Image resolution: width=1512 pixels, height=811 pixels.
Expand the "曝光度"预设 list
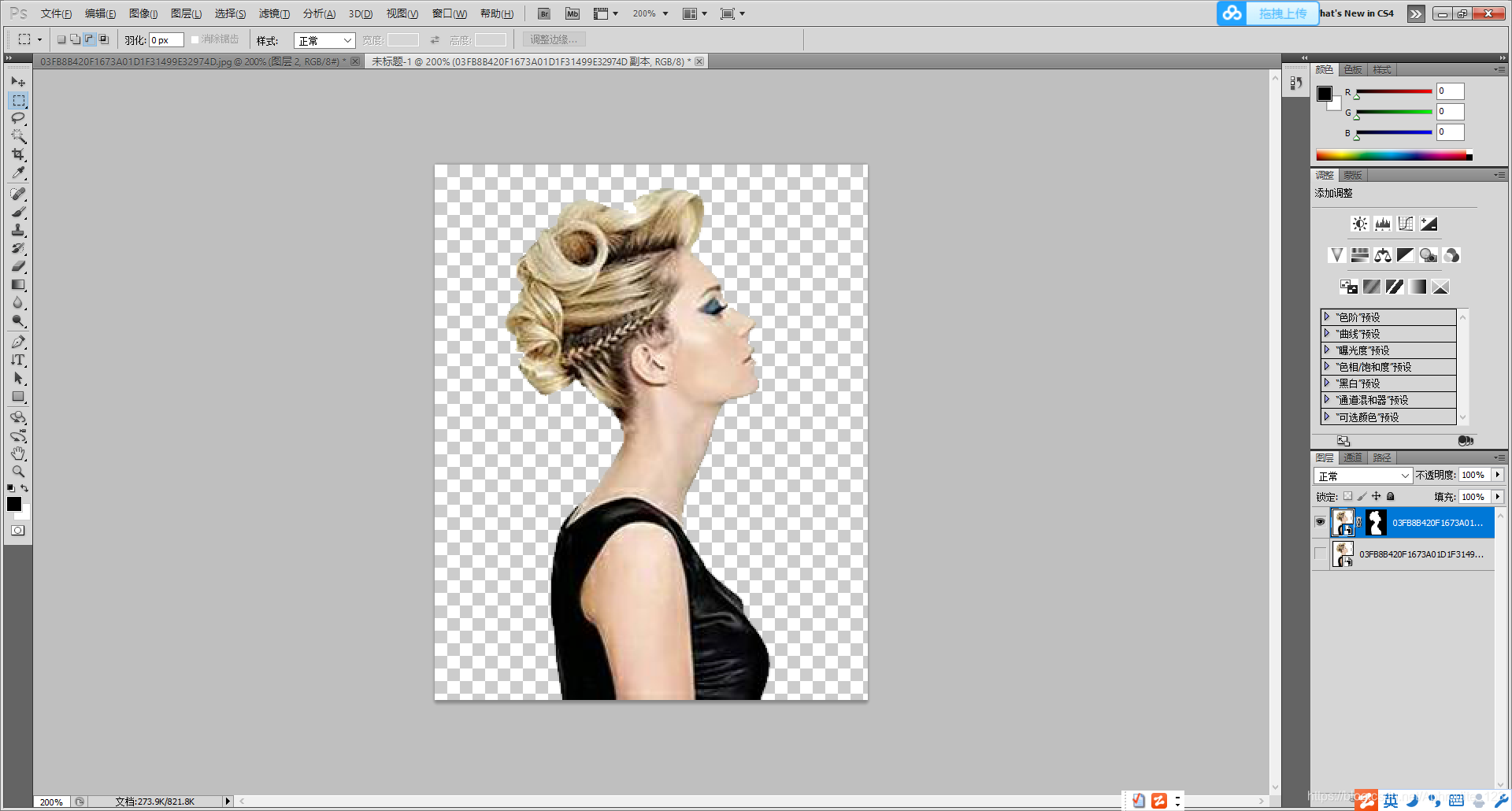(x=1327, y=350)
